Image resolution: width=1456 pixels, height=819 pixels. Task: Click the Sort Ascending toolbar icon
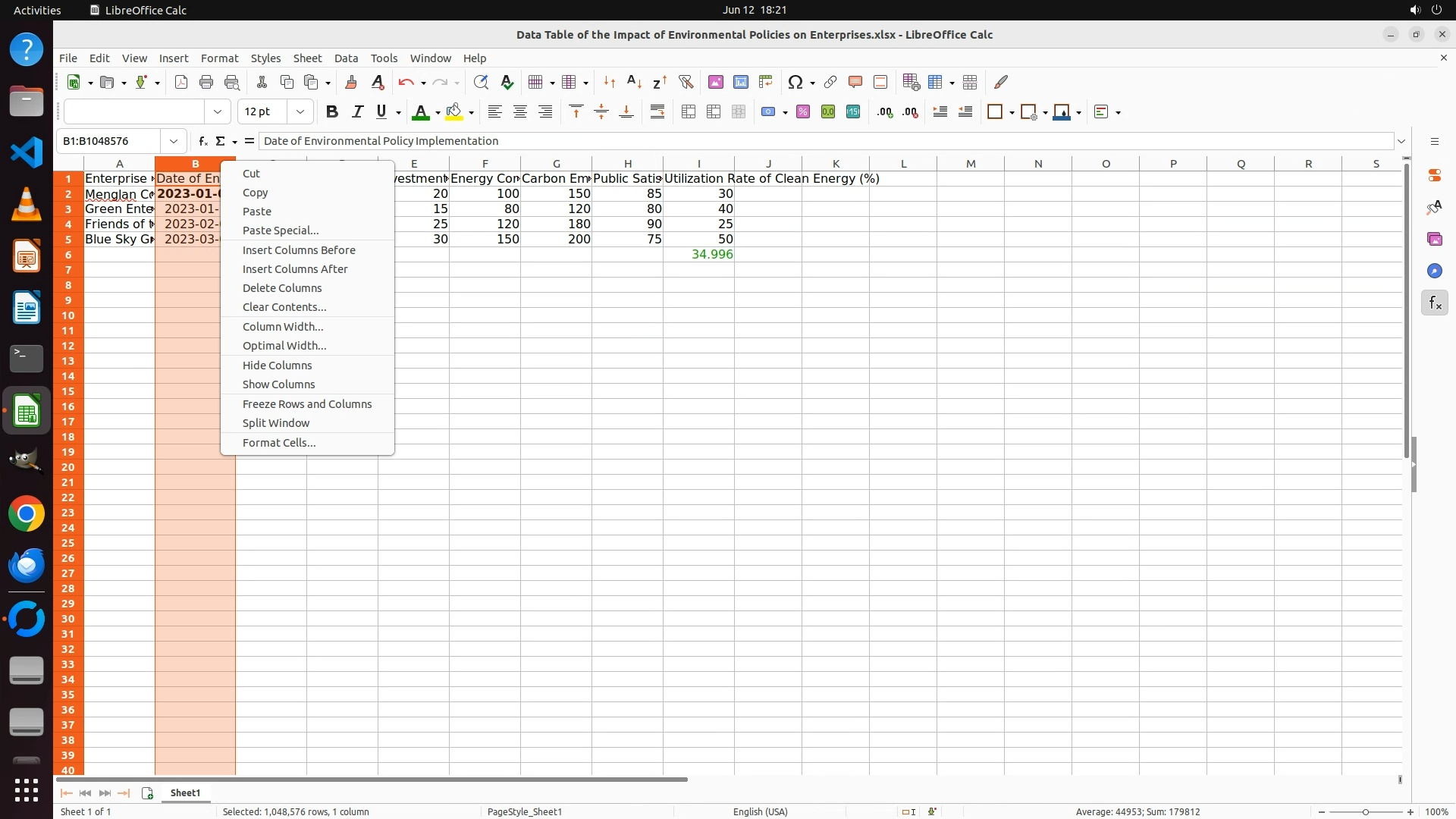pos(635,82)
